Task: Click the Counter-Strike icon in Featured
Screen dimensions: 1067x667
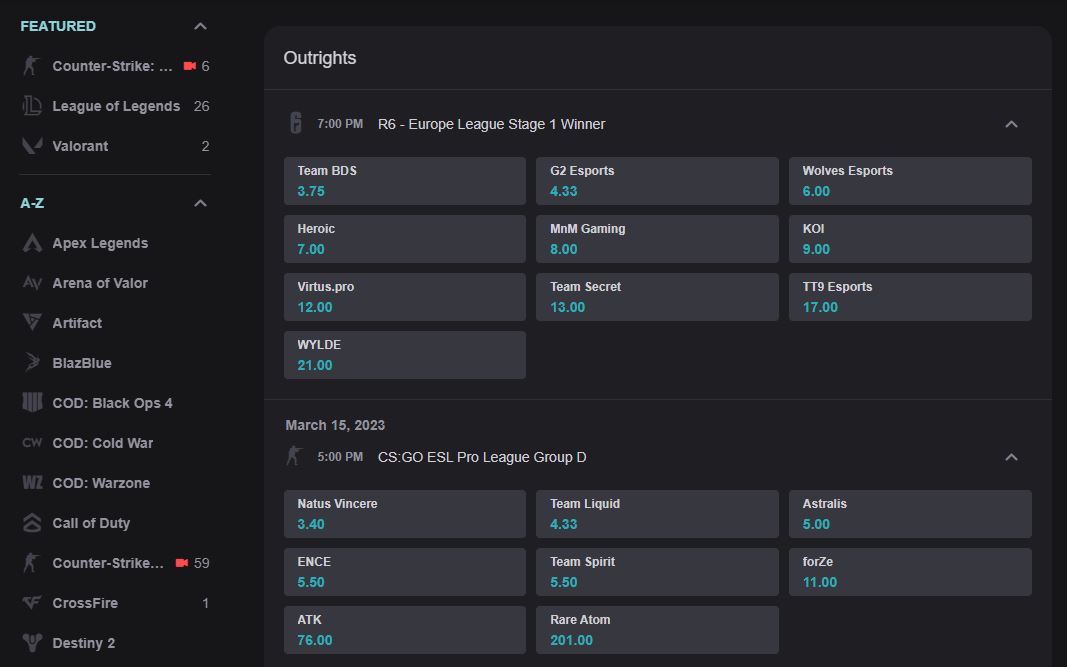Action: click(31, 66)
